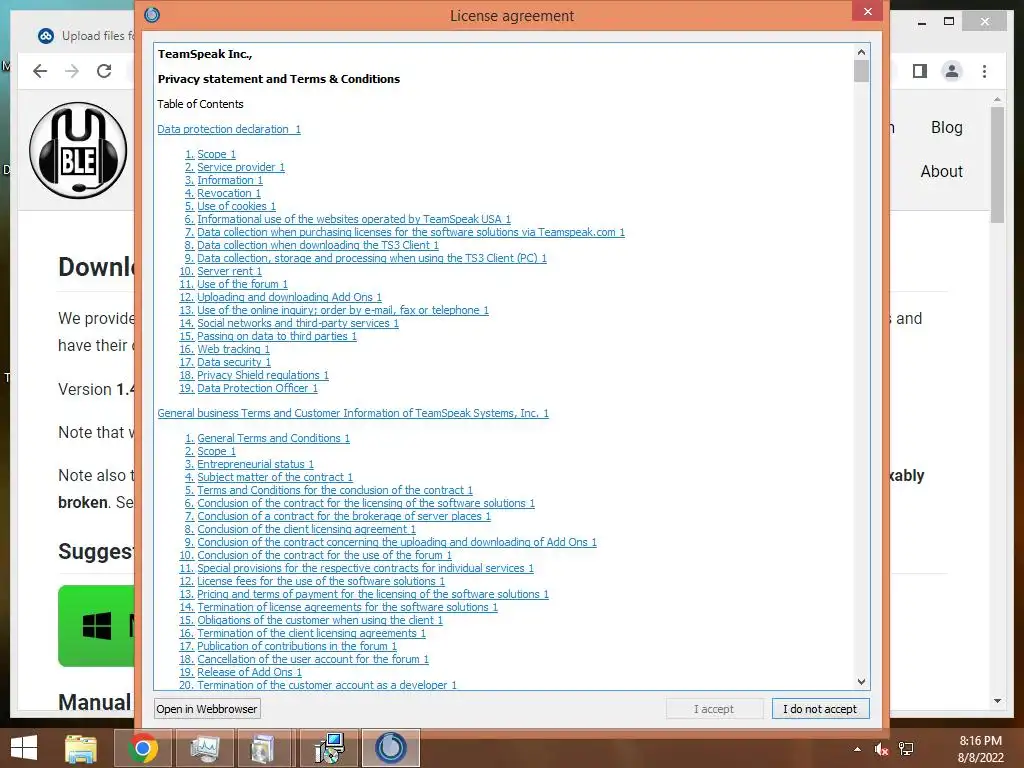Open taskbar clock showing 8:16 PM
The image size is (1024, 768).
tap(980, 749)
